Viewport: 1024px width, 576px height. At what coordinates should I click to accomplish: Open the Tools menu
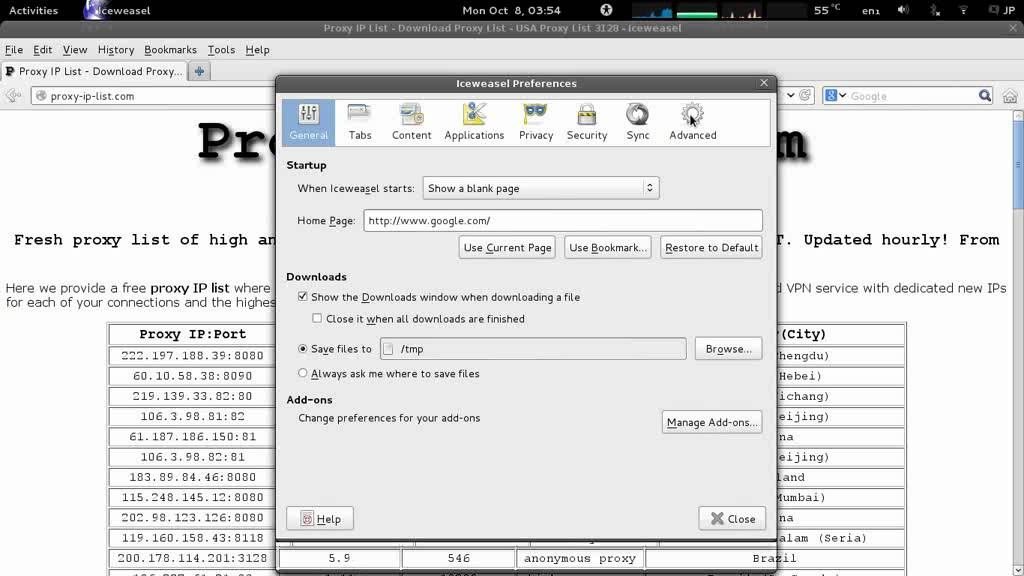[x=221, y=50]
